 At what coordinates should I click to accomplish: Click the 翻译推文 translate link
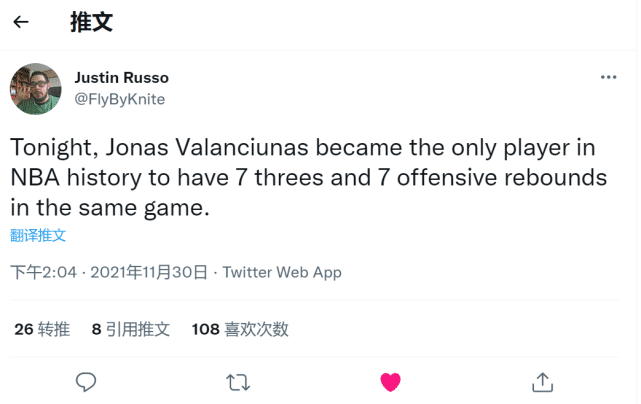(38, 236)
